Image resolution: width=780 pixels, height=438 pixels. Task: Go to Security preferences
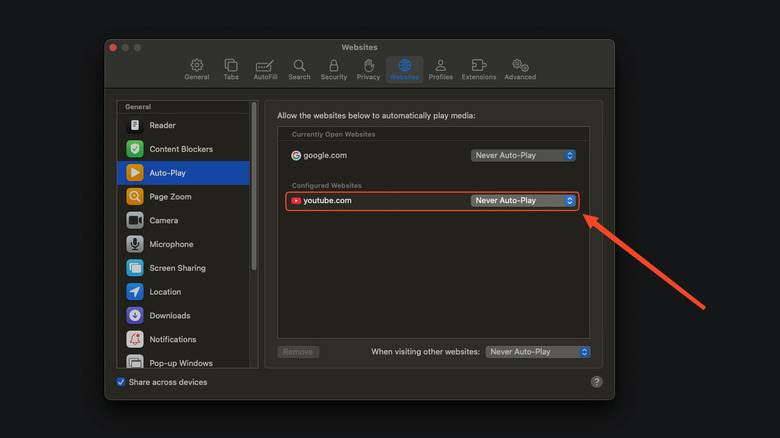[334, 69]
